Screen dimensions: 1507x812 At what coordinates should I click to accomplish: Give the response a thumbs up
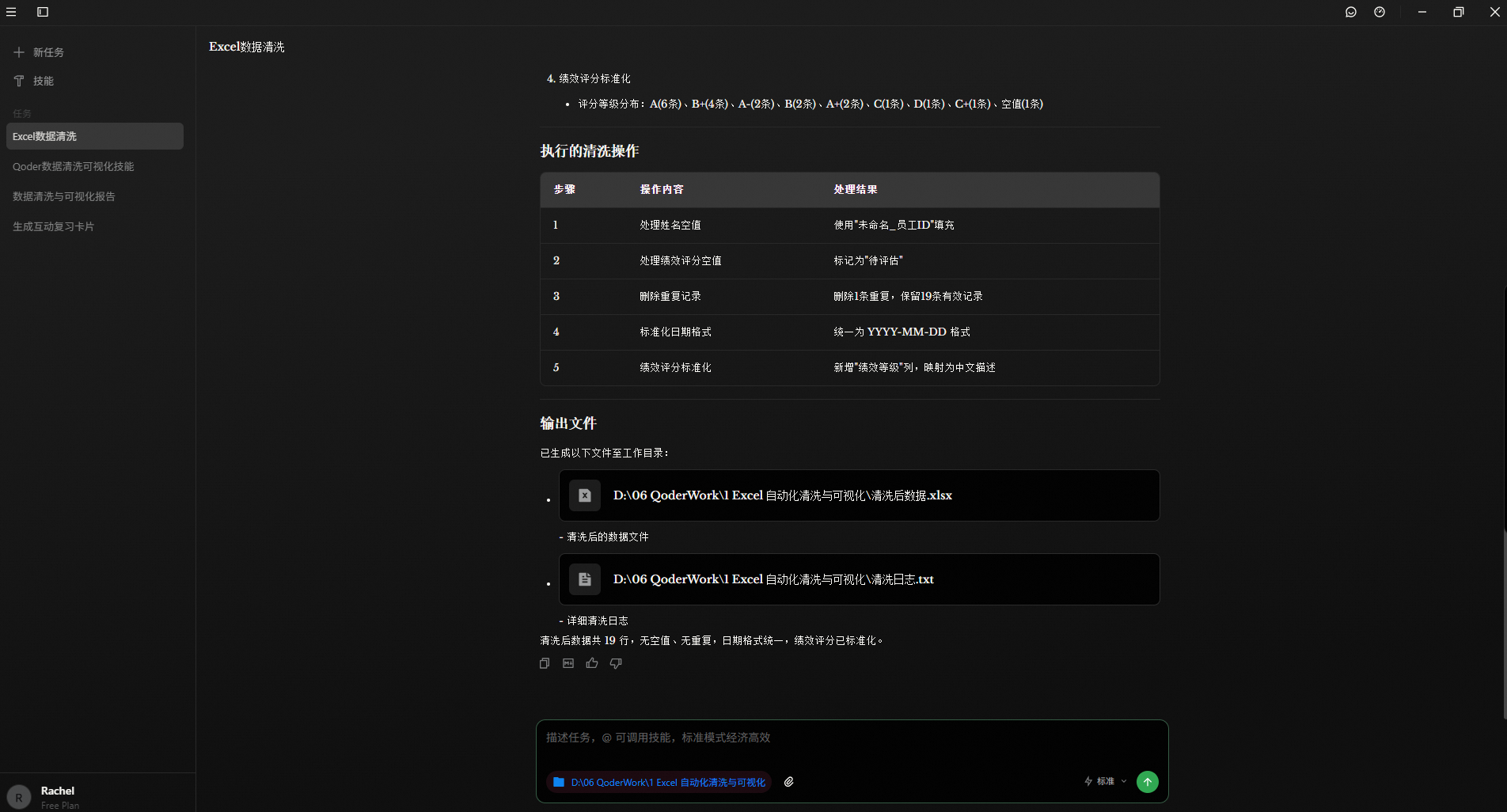pos(592,663)
